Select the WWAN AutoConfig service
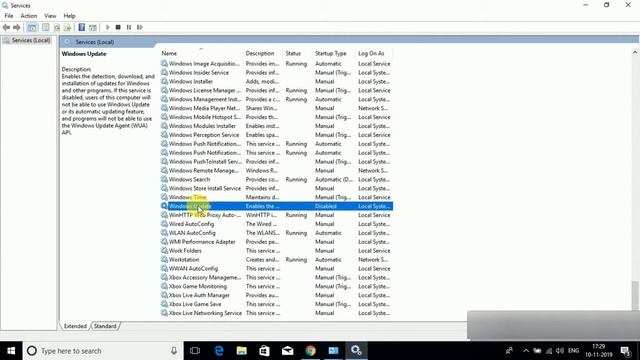 pyautogui.click(x=276, y=269)
